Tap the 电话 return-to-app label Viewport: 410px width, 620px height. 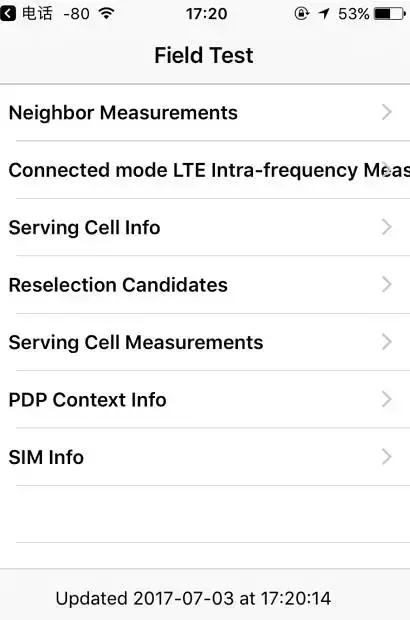tap(37, 14)
